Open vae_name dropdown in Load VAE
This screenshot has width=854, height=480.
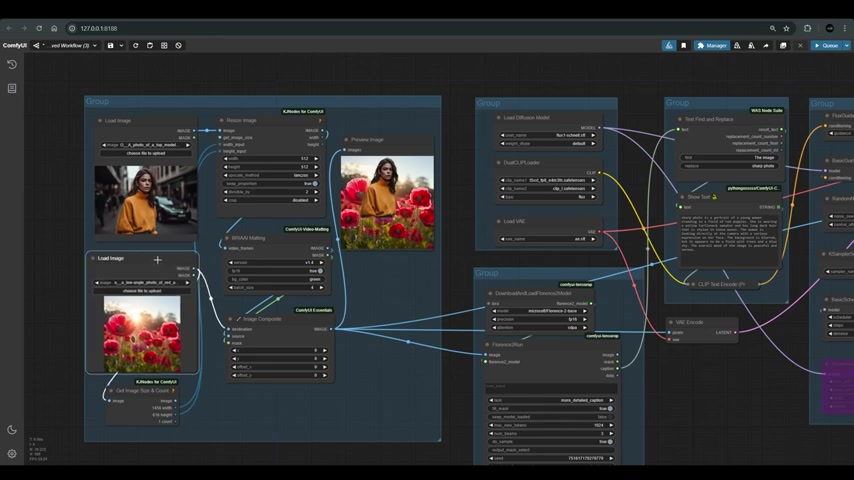[547, 239]
